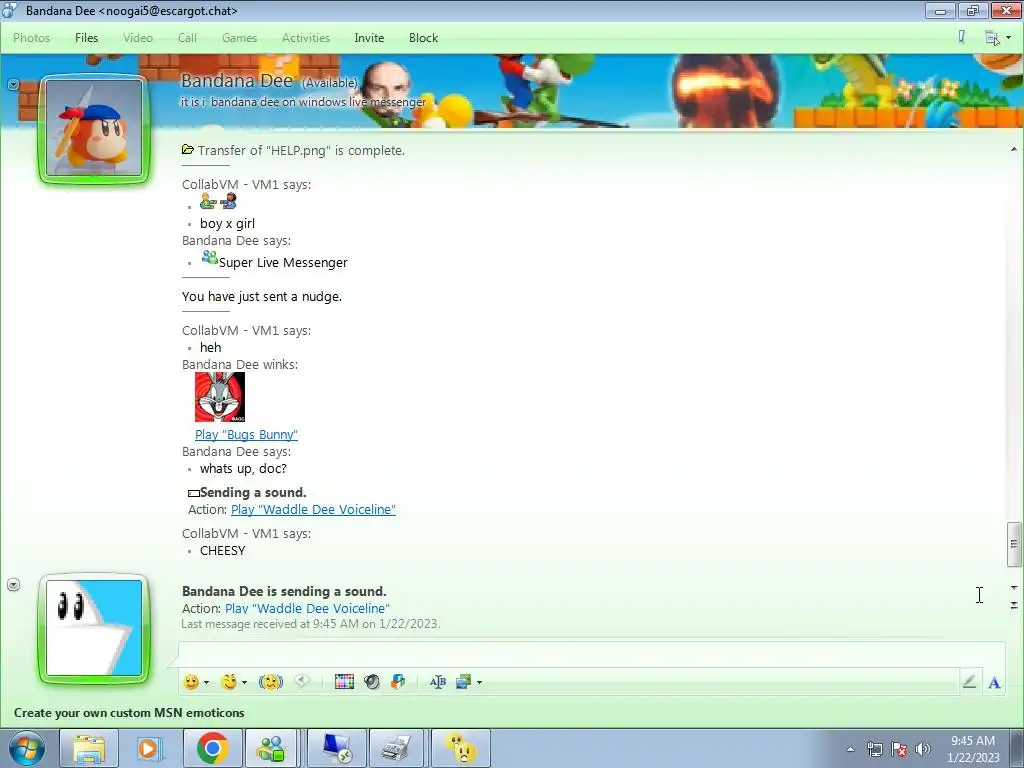Open the emoticon picker dropdown arrow
The width and height of the screenshot is (1024, 768).
point(206,682)
